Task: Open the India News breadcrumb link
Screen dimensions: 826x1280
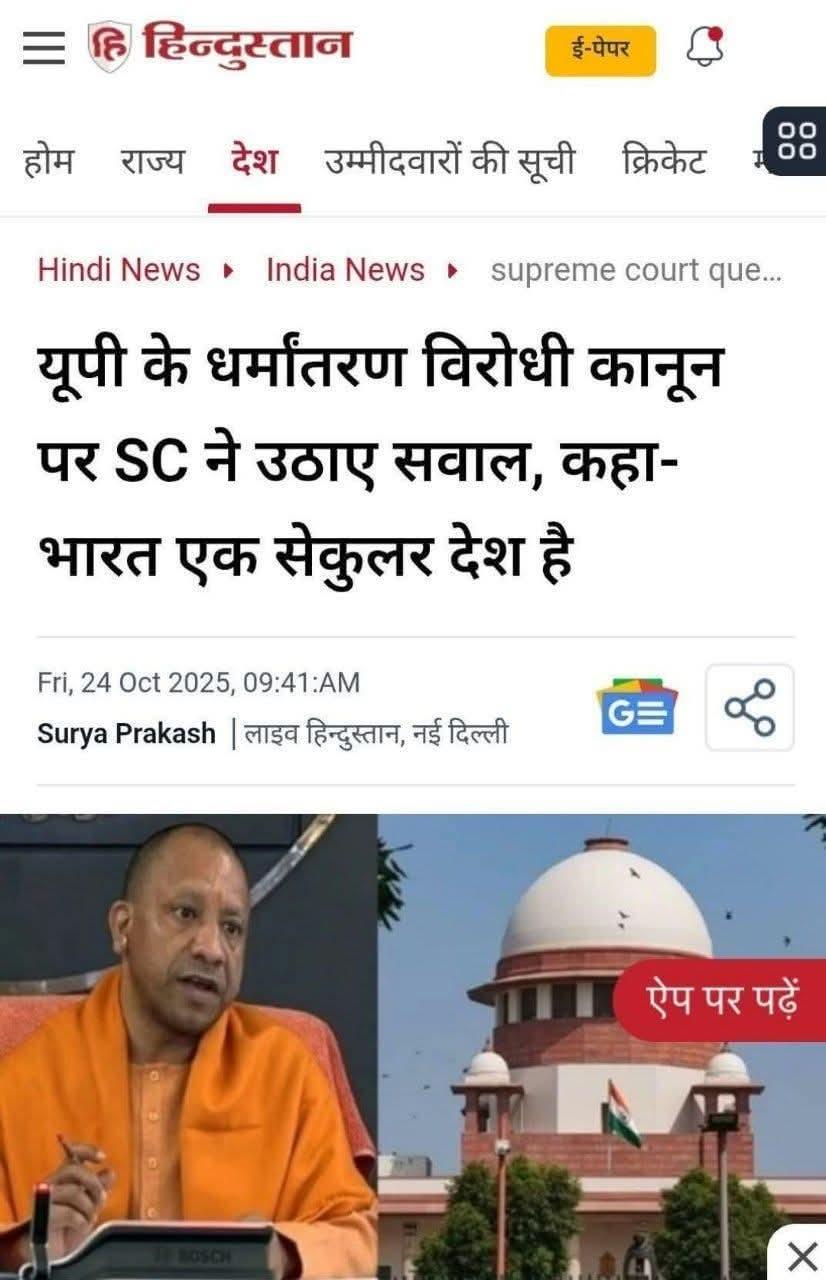Action: coord(345,270)
